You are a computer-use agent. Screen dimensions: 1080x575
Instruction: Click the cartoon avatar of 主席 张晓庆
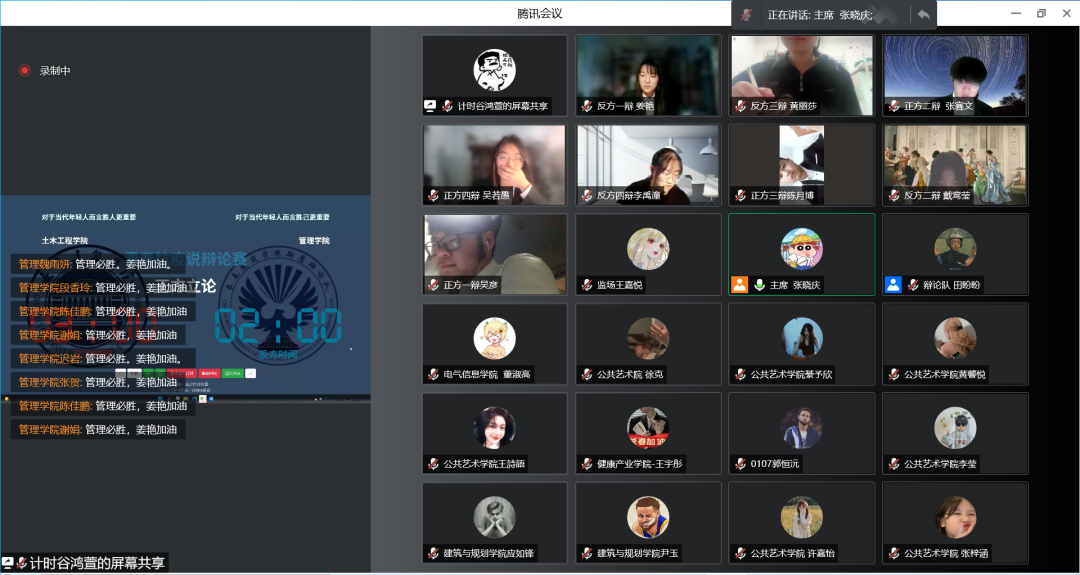click(802, 249)
